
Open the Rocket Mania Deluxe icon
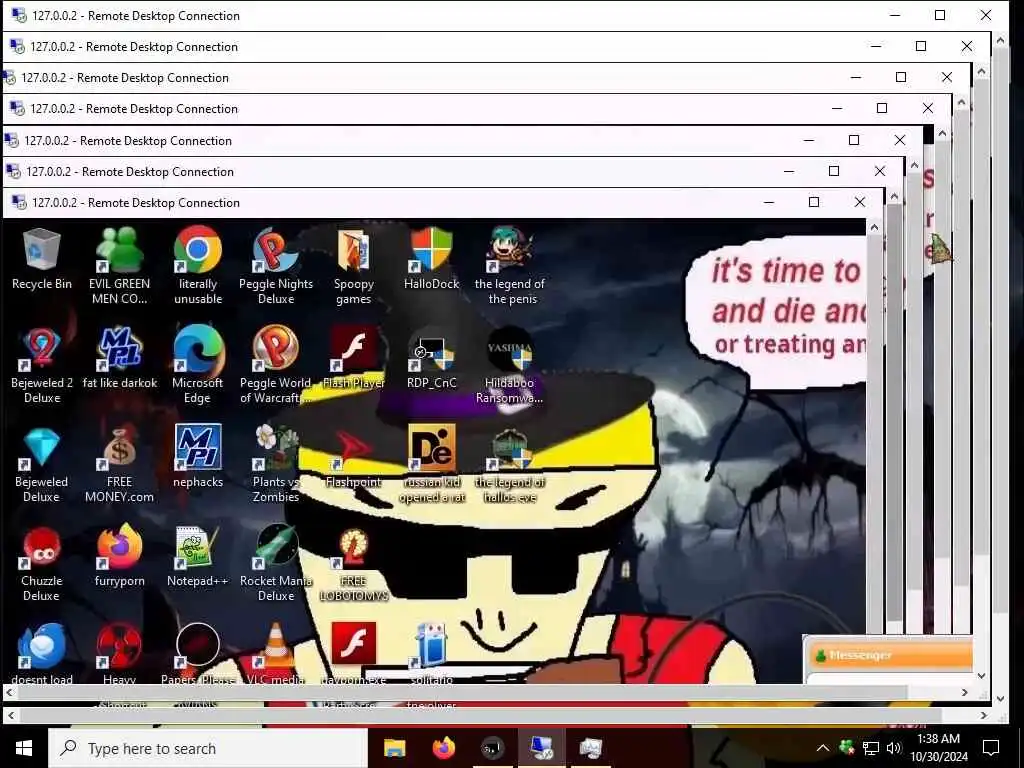tap(276, 564)
